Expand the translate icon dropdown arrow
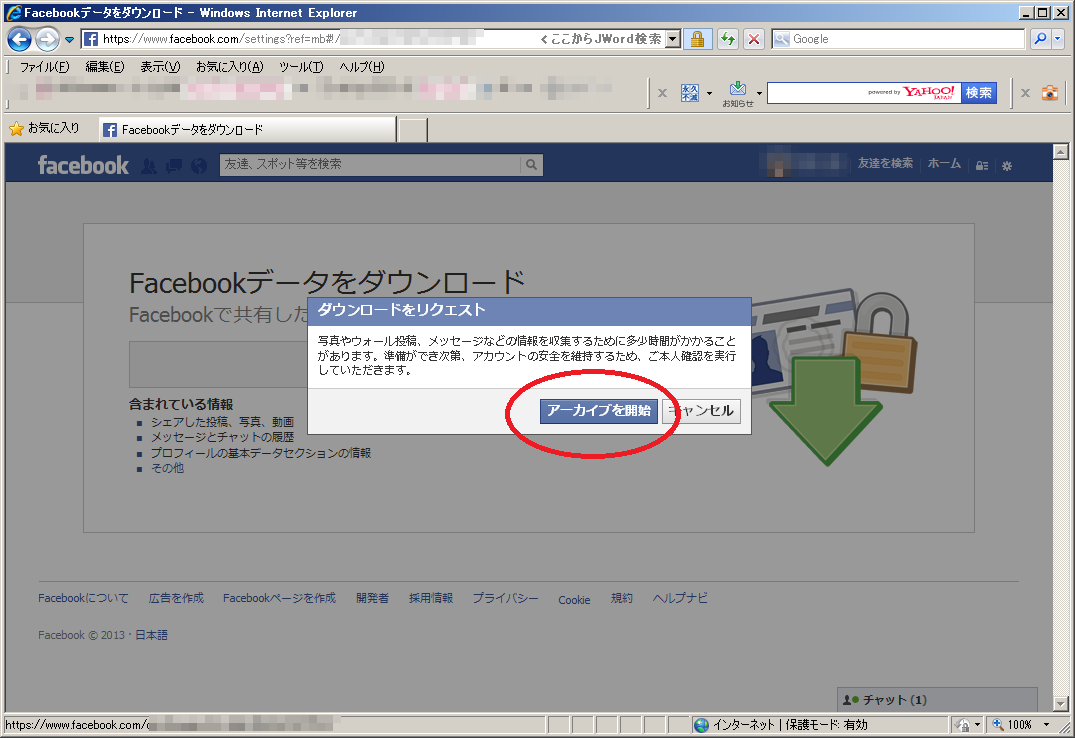 [710, 93]
